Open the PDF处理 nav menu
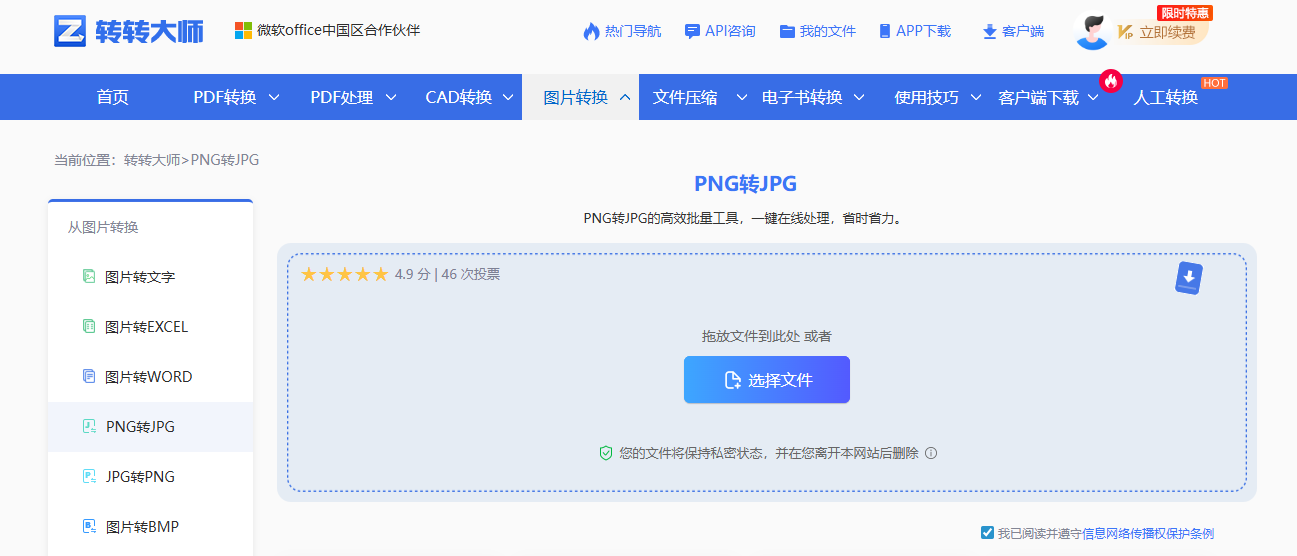Viewport: 1297px width, 556px height. pyautogui.click(x=342, y=97)
